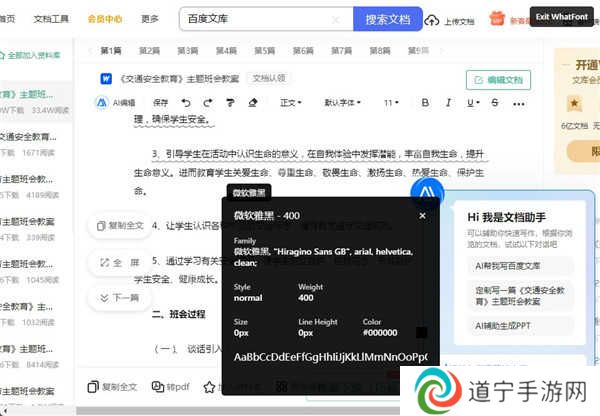
Task: Click the floating 下一篇 button
Action: pyautogui.click(x=120, y=298)
